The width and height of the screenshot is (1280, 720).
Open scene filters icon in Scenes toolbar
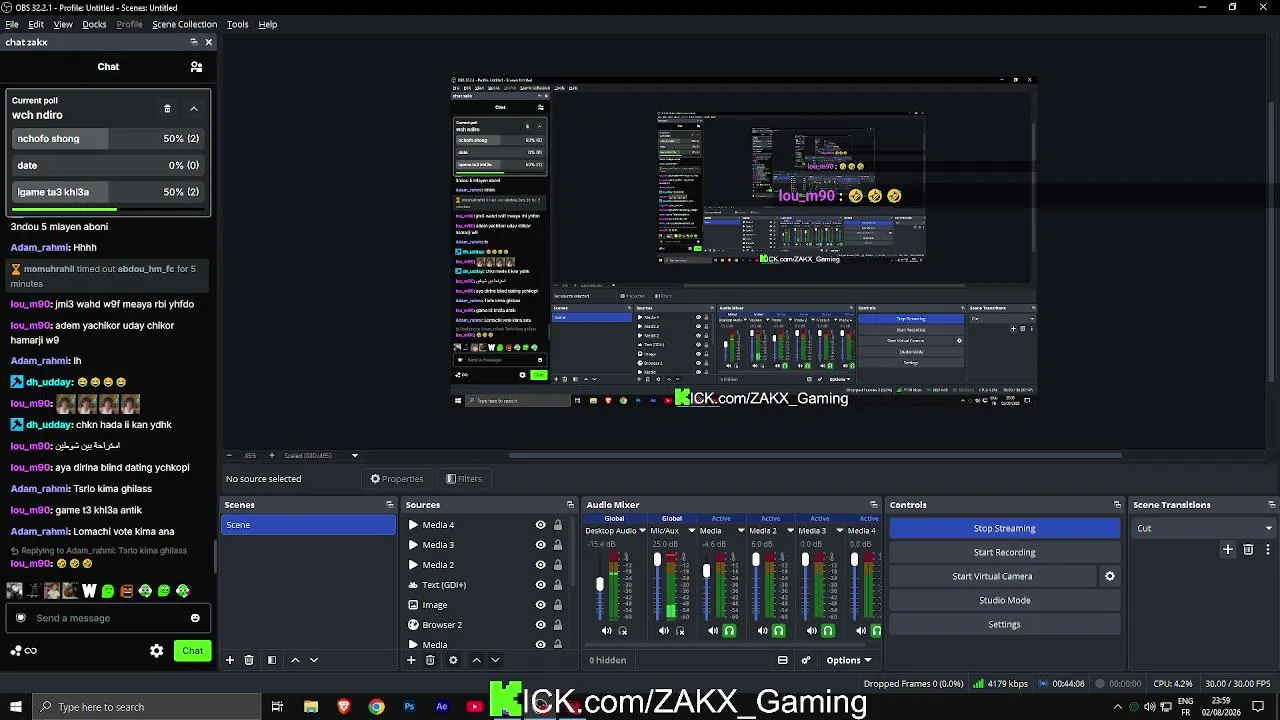[271, 660]
